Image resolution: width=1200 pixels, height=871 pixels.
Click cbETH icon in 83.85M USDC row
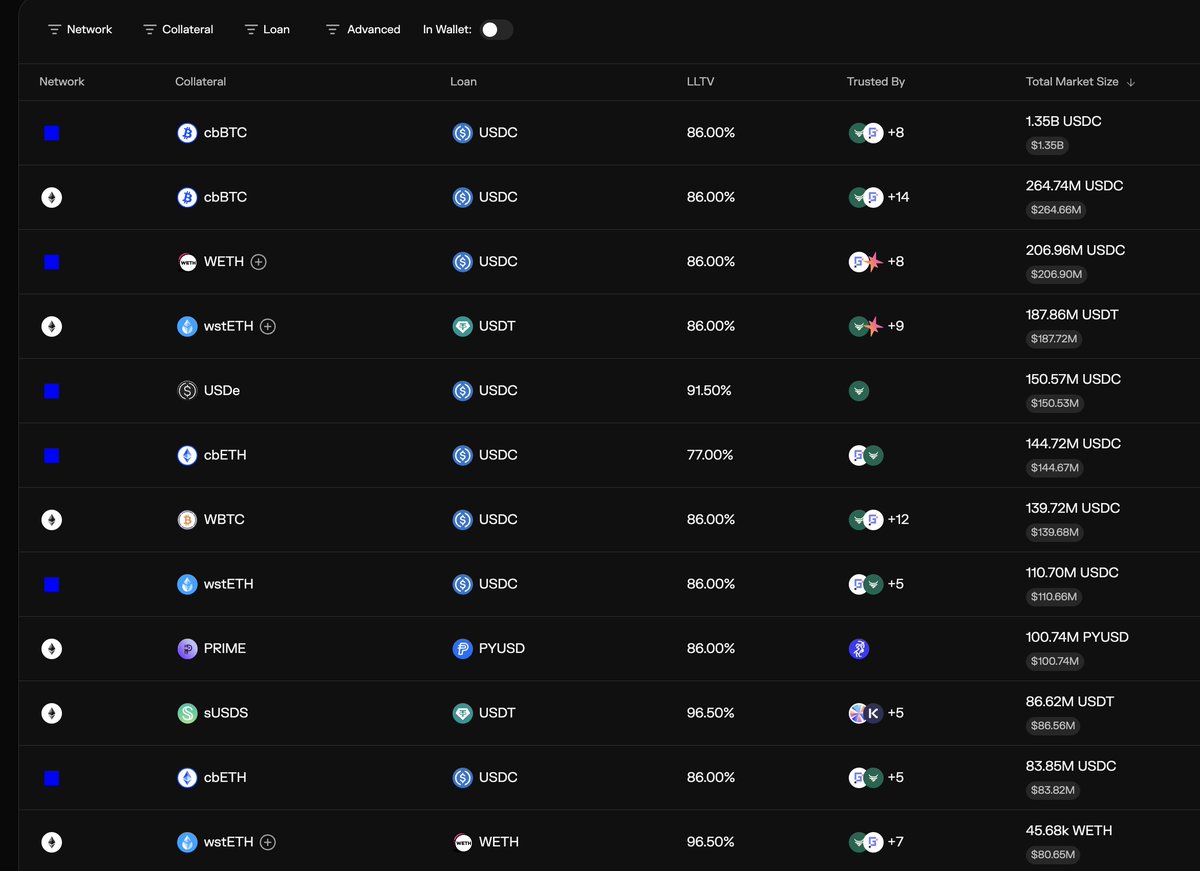coord(187,777)
